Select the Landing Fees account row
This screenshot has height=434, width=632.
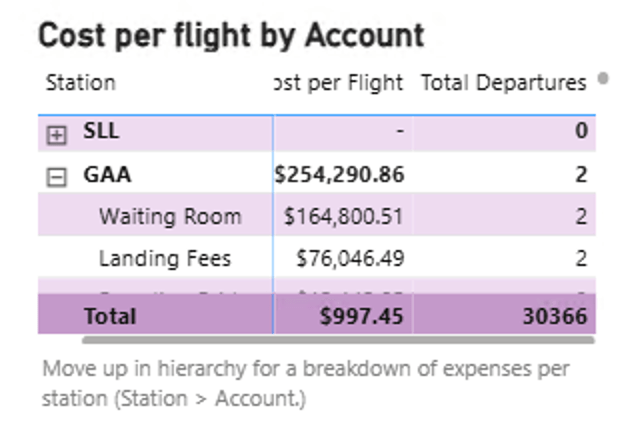(164, 259)
